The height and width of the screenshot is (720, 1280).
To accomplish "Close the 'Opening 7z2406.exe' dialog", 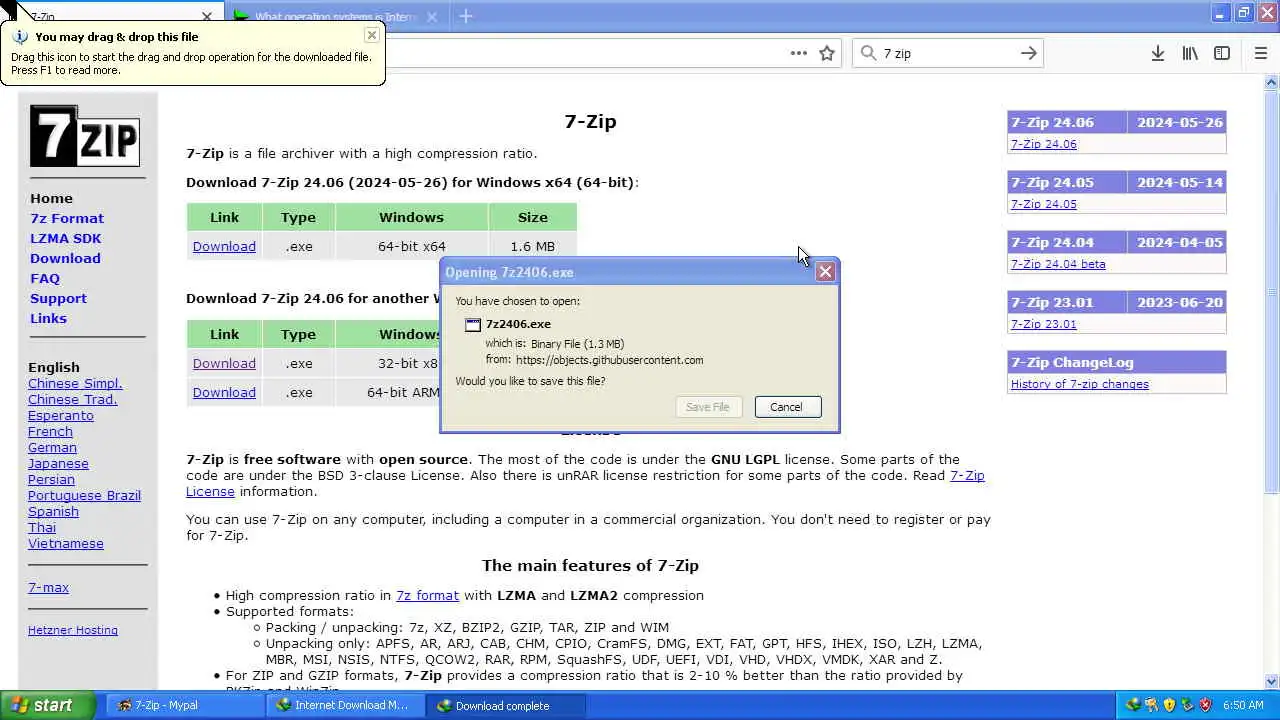I will coord(825,272).
